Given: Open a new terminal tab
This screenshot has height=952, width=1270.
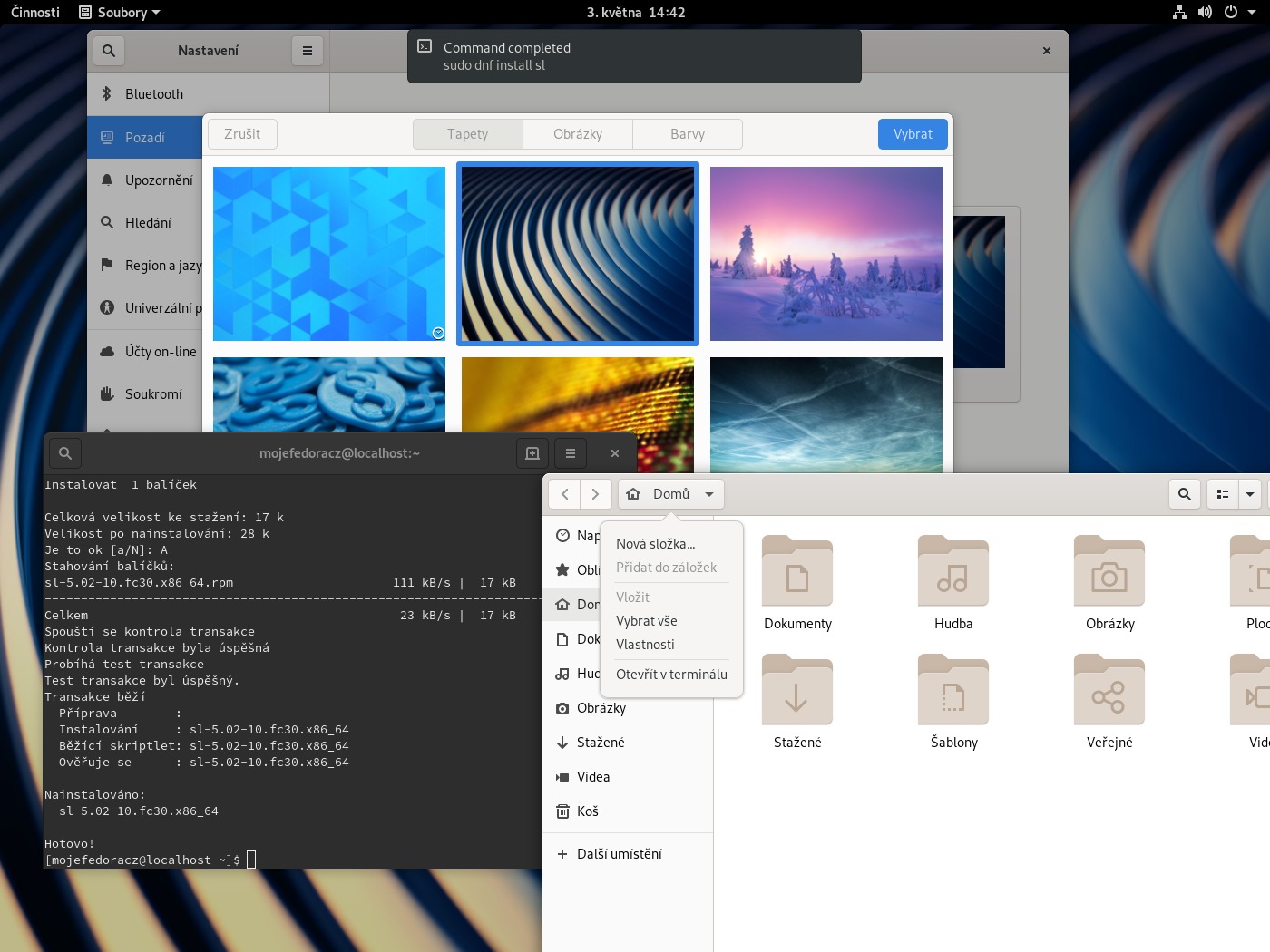Looking at the screenshot, I should click(x=532, y=453).
